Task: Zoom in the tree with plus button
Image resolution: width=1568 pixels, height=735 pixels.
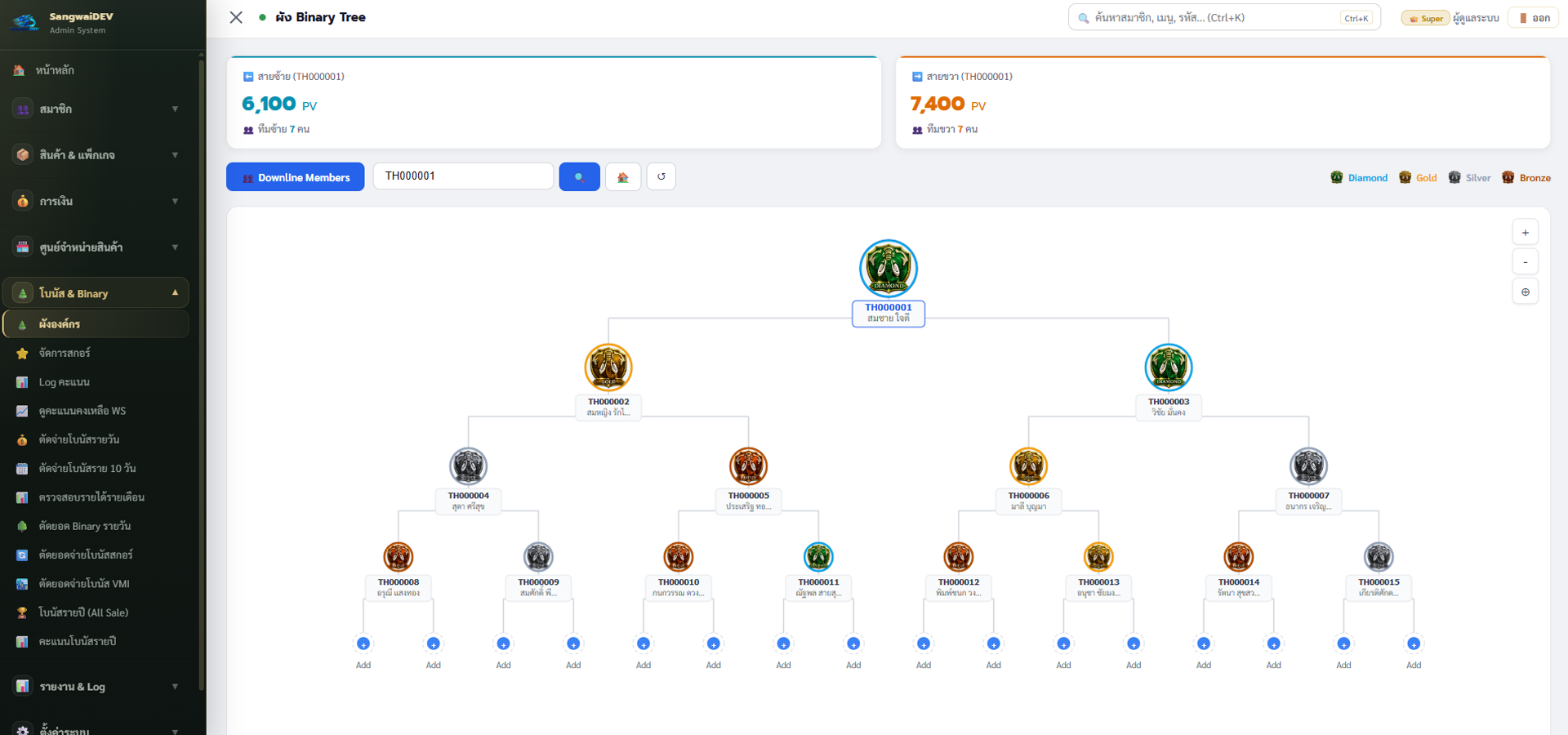Action: pyautogui.click(x=1525, y=233)
